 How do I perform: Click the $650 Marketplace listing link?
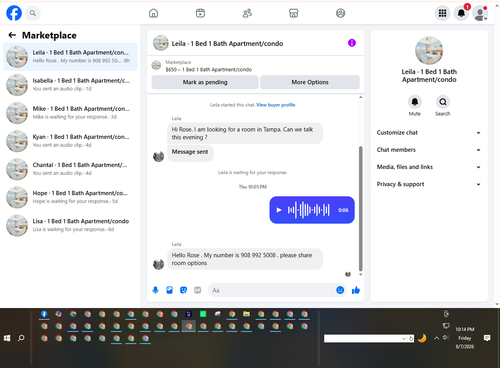tap(209, 70)
